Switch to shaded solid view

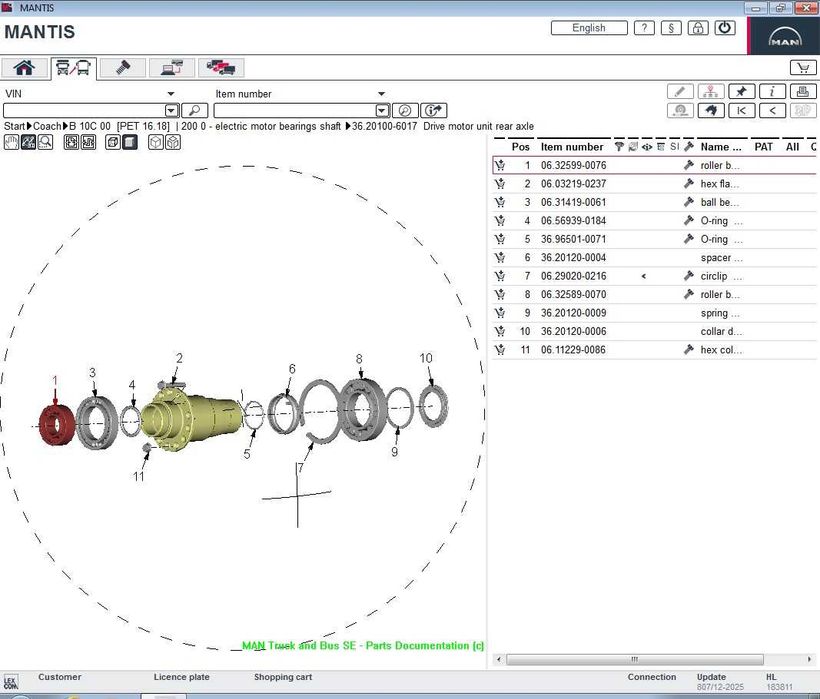[130, 142]
